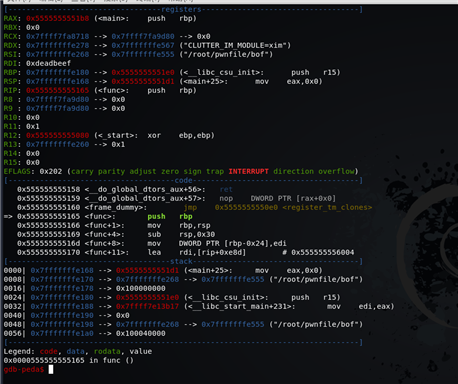Select comment address 0x555555556004
This screenshot has height=384, width=458.
[323, 252]
